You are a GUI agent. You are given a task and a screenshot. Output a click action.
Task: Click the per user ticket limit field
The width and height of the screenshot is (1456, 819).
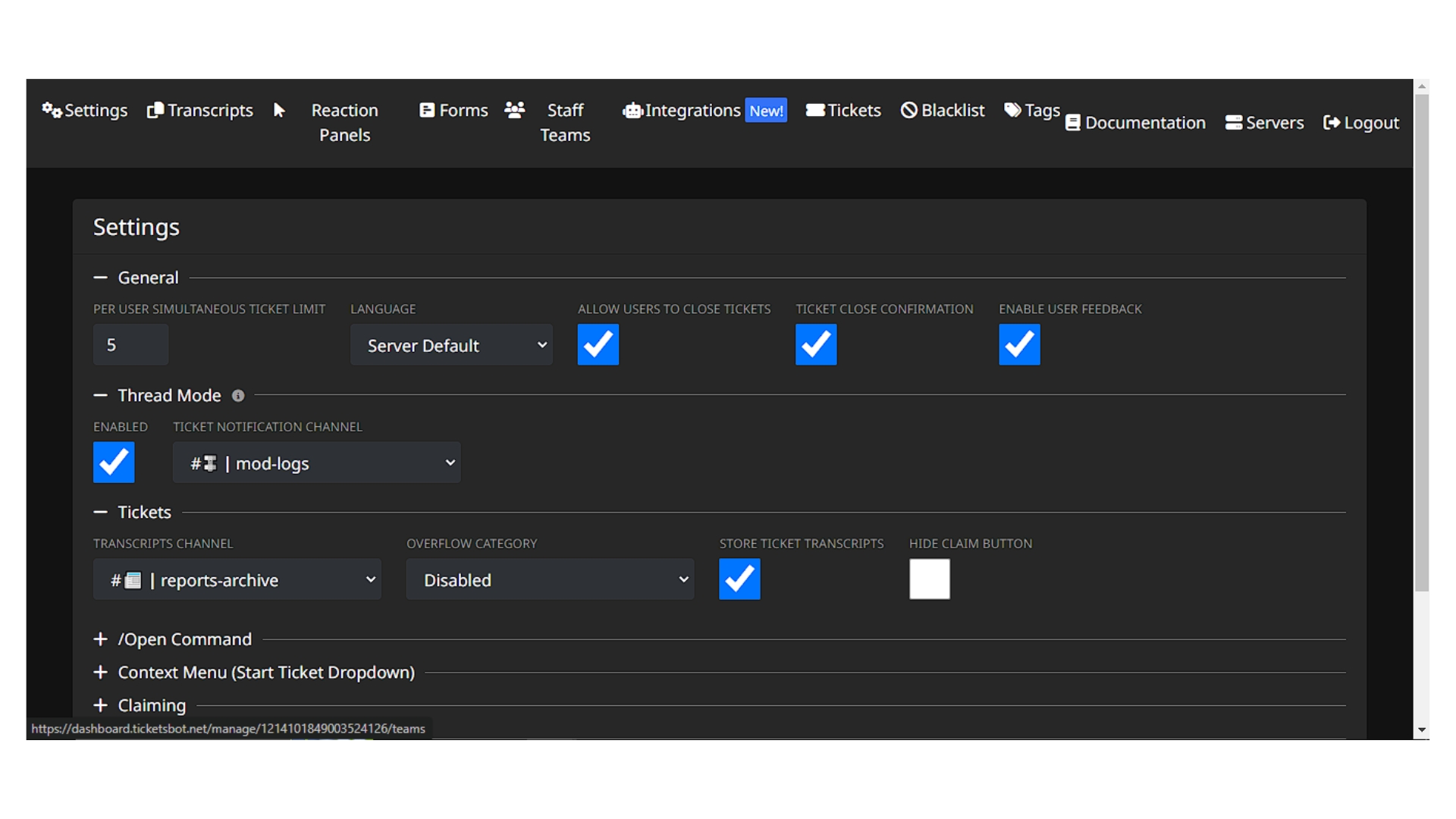click(x=130, y=346)
